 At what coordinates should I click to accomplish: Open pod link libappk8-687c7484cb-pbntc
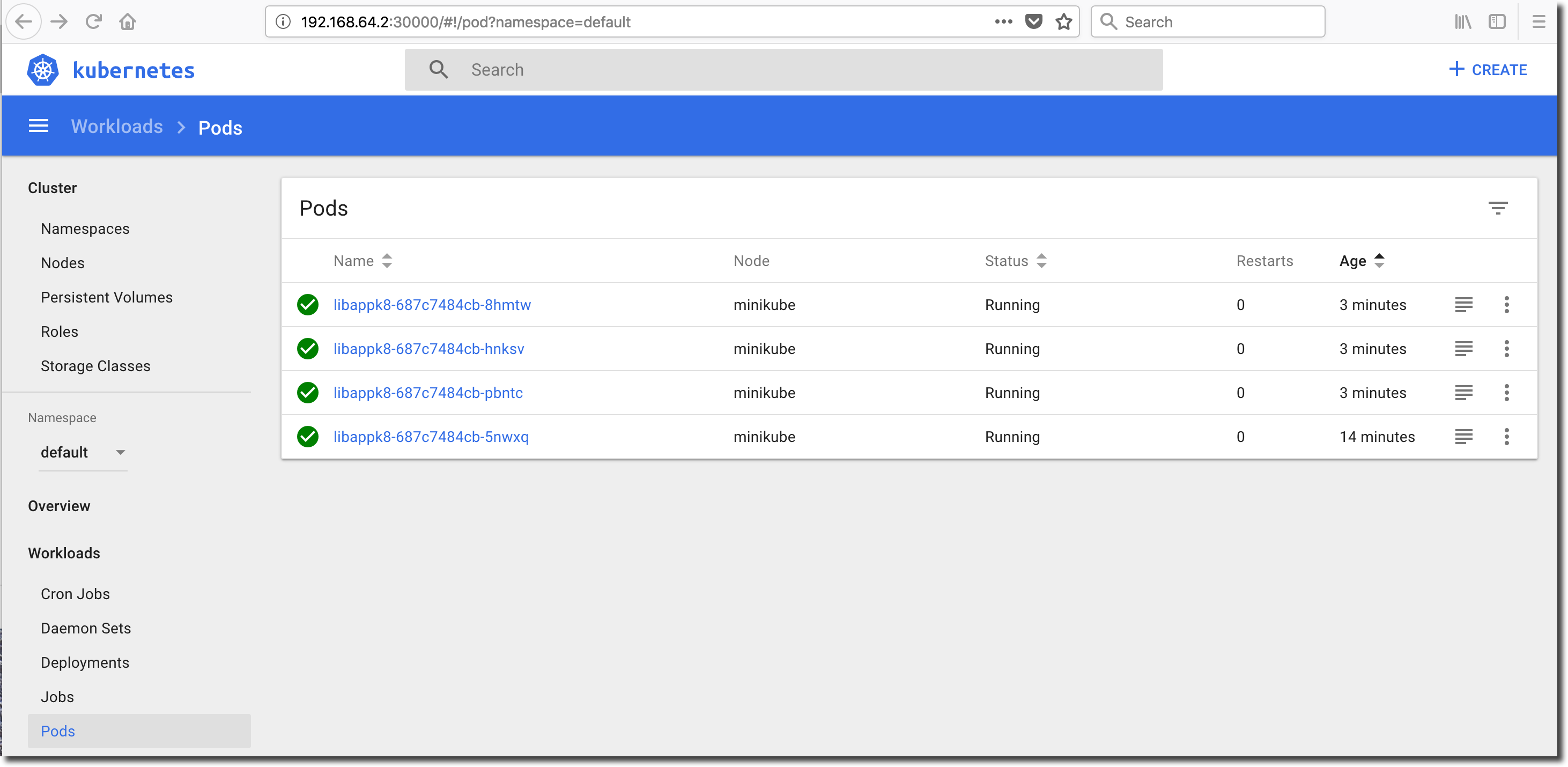pyautogui.click(x=428, y=392)
